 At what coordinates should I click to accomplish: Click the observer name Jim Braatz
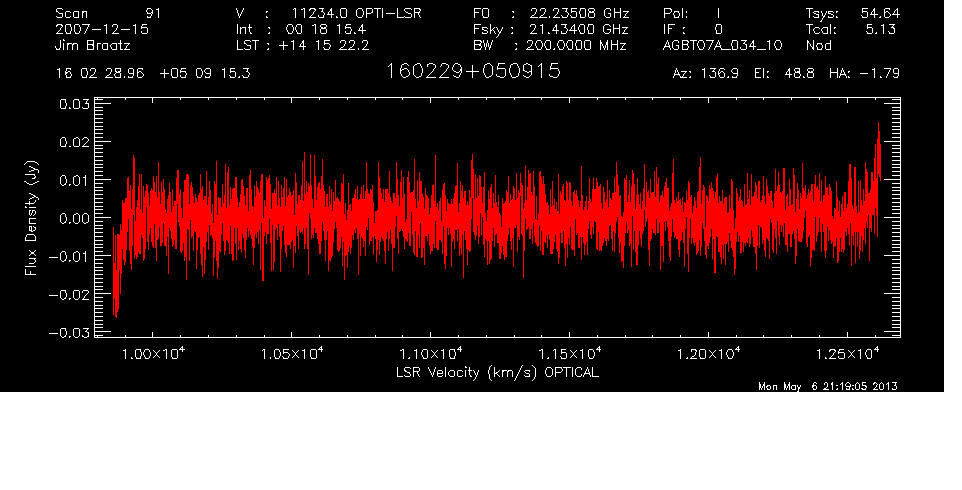93,45
